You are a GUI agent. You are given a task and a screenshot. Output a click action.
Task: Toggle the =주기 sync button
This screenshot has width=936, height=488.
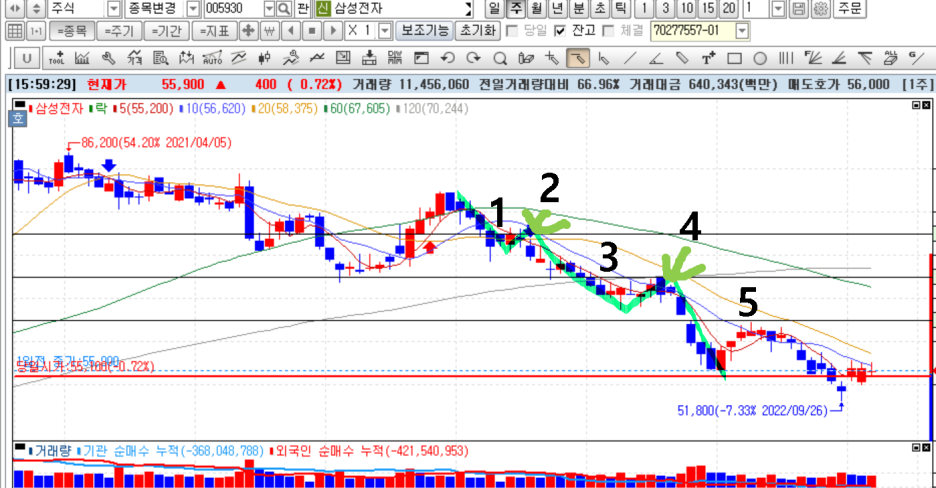[119, 30]
